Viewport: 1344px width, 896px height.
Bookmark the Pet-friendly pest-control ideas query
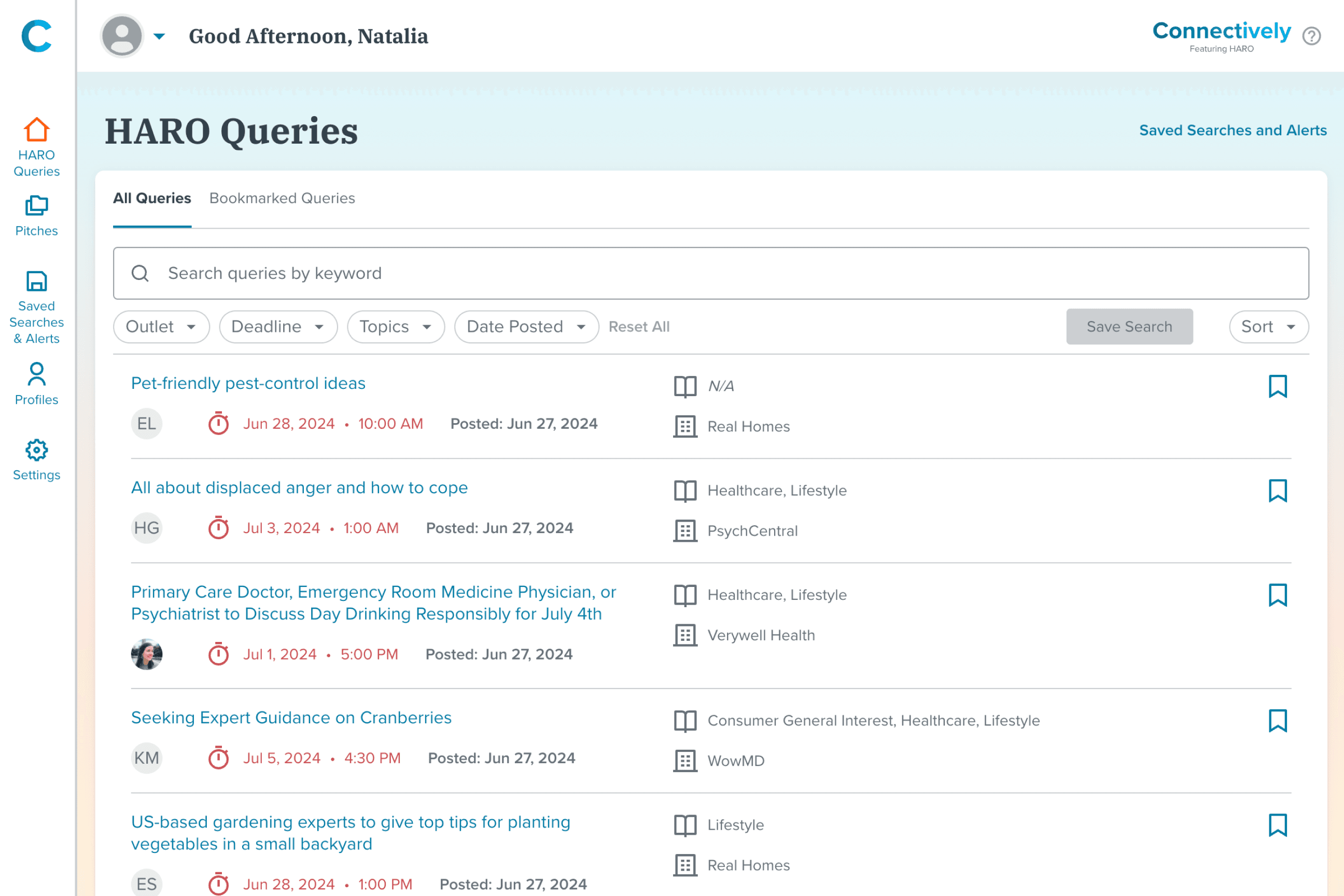coord(1277,386)
